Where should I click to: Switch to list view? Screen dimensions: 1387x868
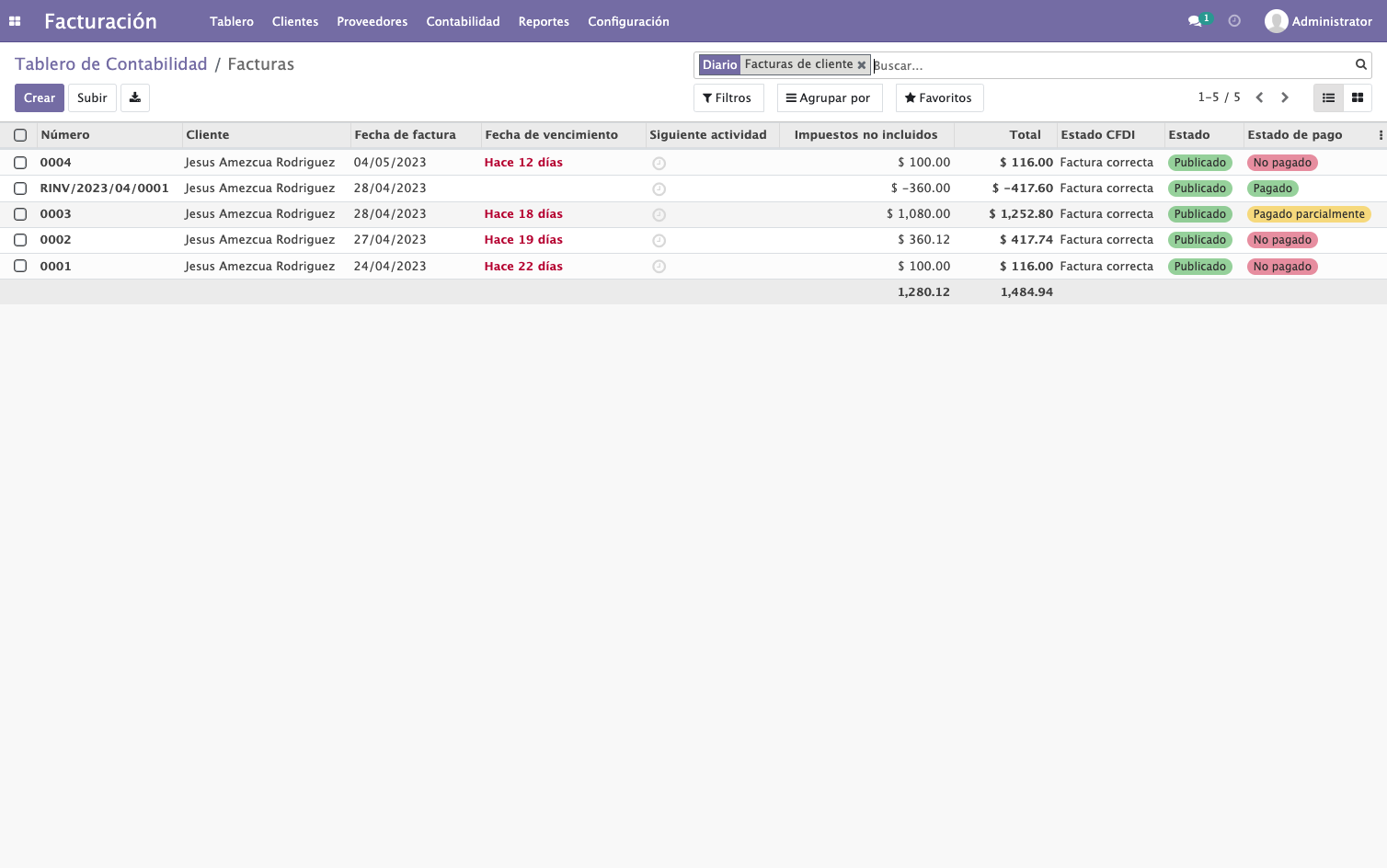pos(1328,97)
